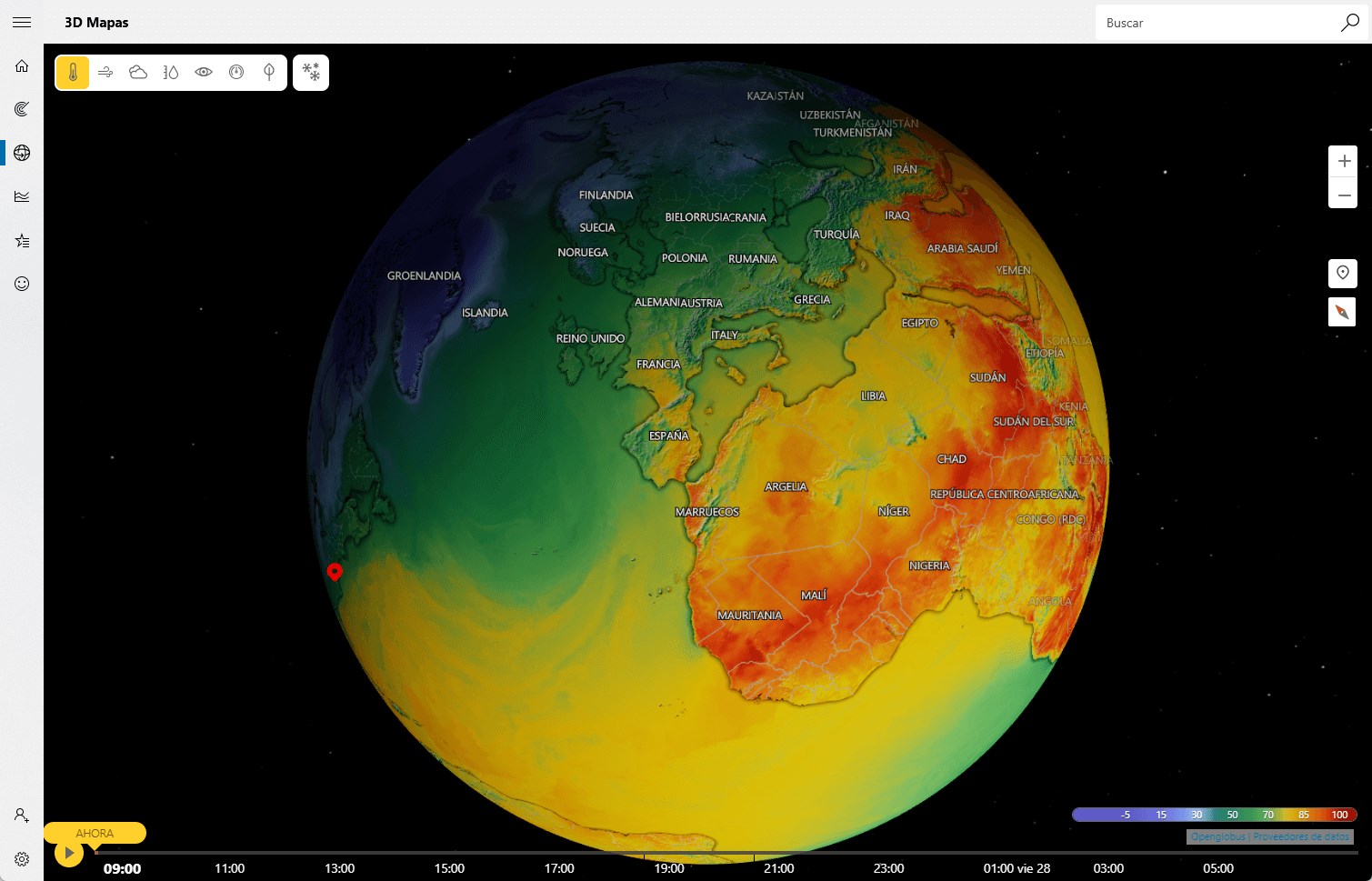The image size is (1372, 881).
Task: Click the EGIPTO label on the globe
Action: [919, 323]
